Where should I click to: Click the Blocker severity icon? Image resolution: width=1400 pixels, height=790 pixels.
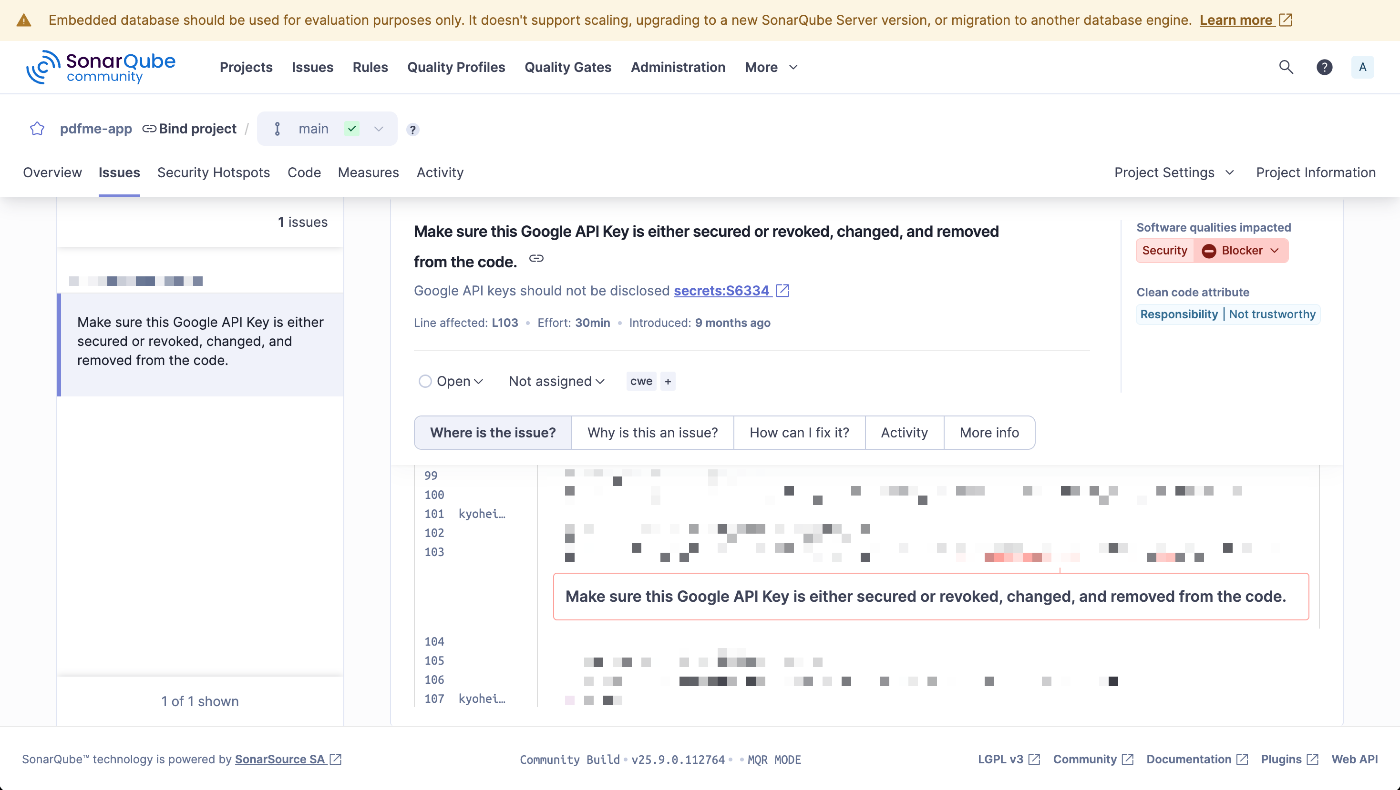pos(1209,251)
